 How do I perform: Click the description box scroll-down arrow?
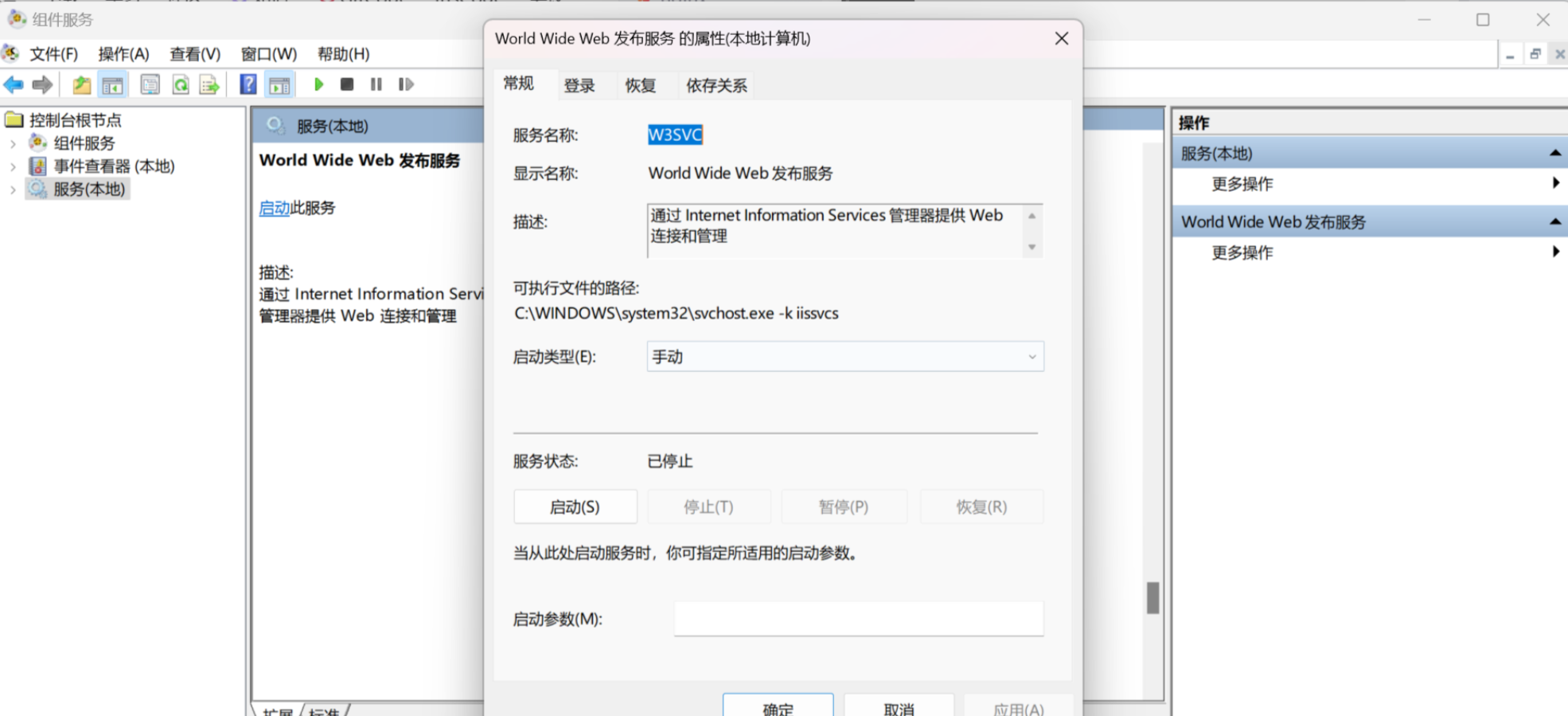1032,247
